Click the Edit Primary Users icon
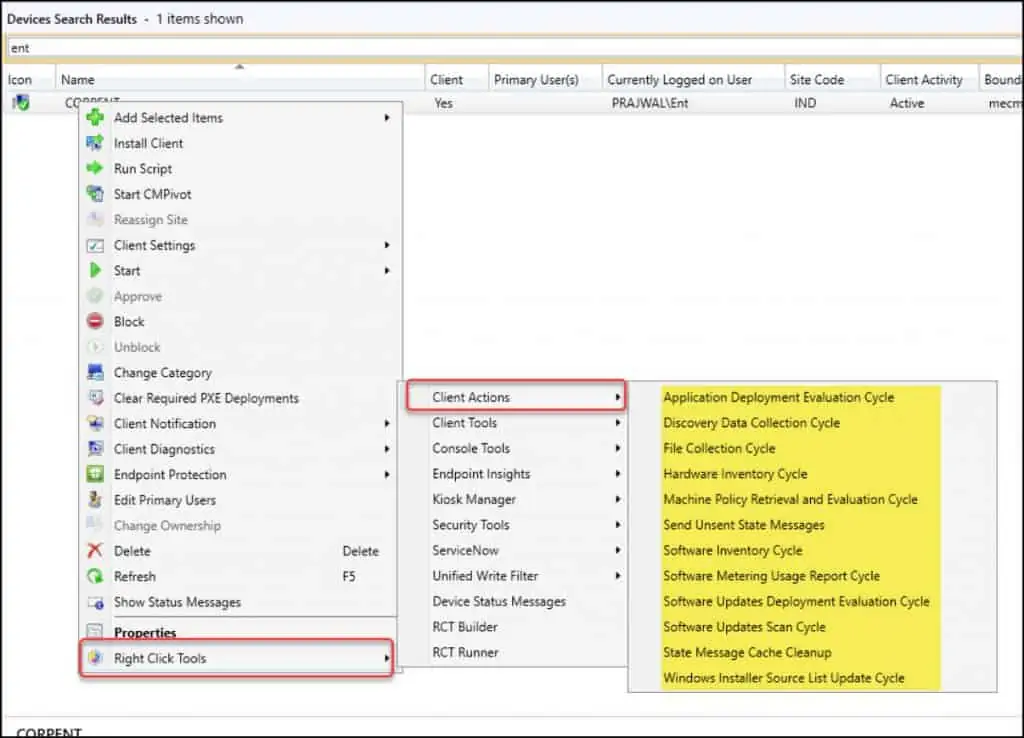Screen dimensions: 1024x738 click(x=95, y=500)
